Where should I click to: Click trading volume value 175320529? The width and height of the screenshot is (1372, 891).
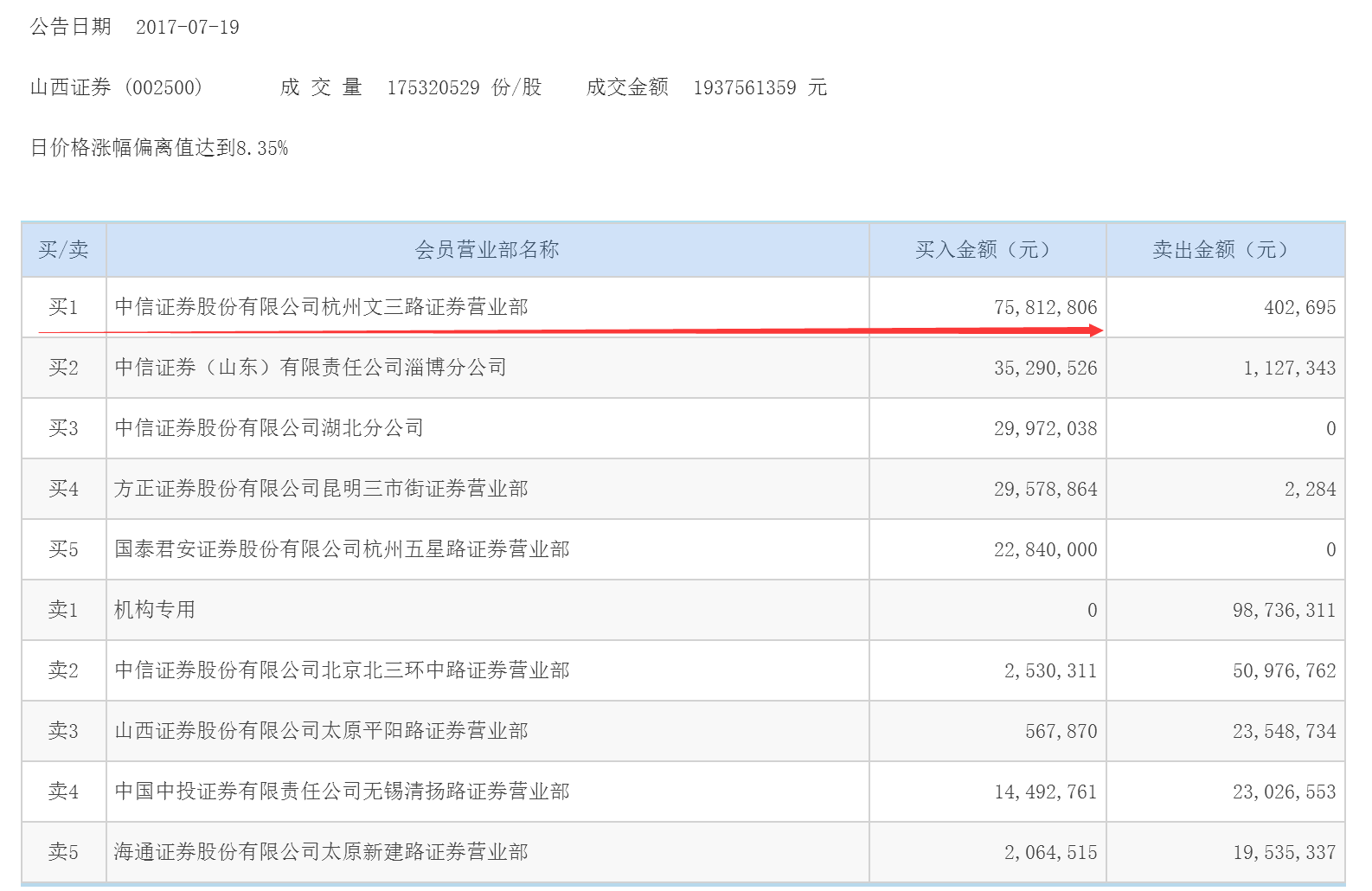click(433, 87)
